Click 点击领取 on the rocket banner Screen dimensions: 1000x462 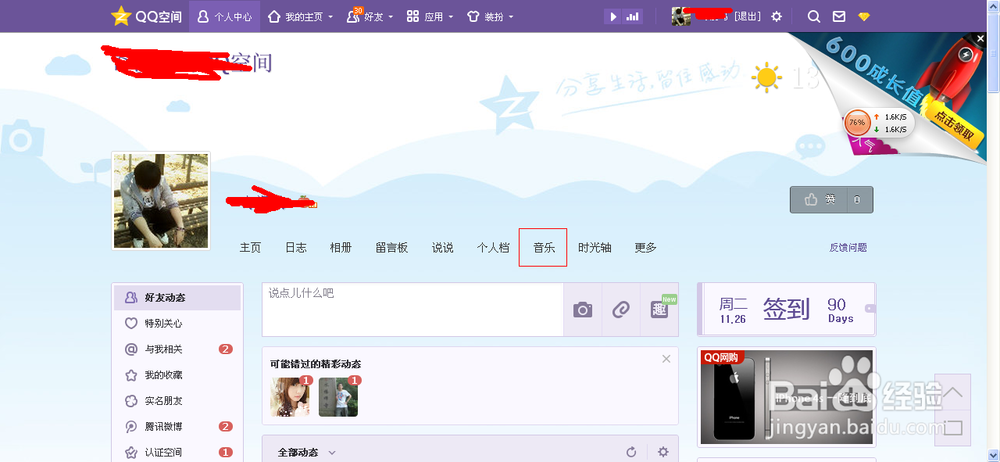click(955, 125)
